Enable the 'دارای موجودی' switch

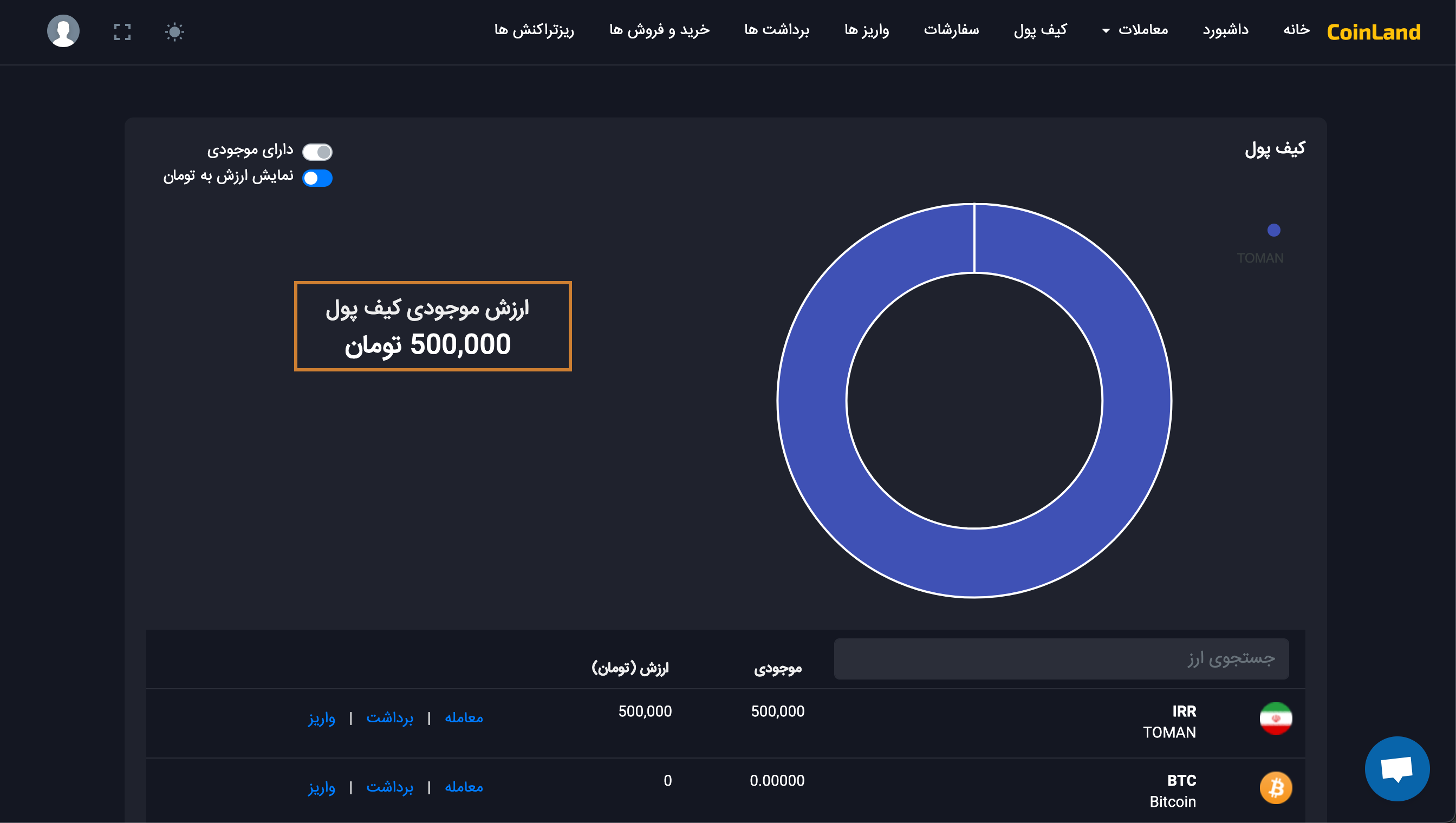click(x=317, y=152)
